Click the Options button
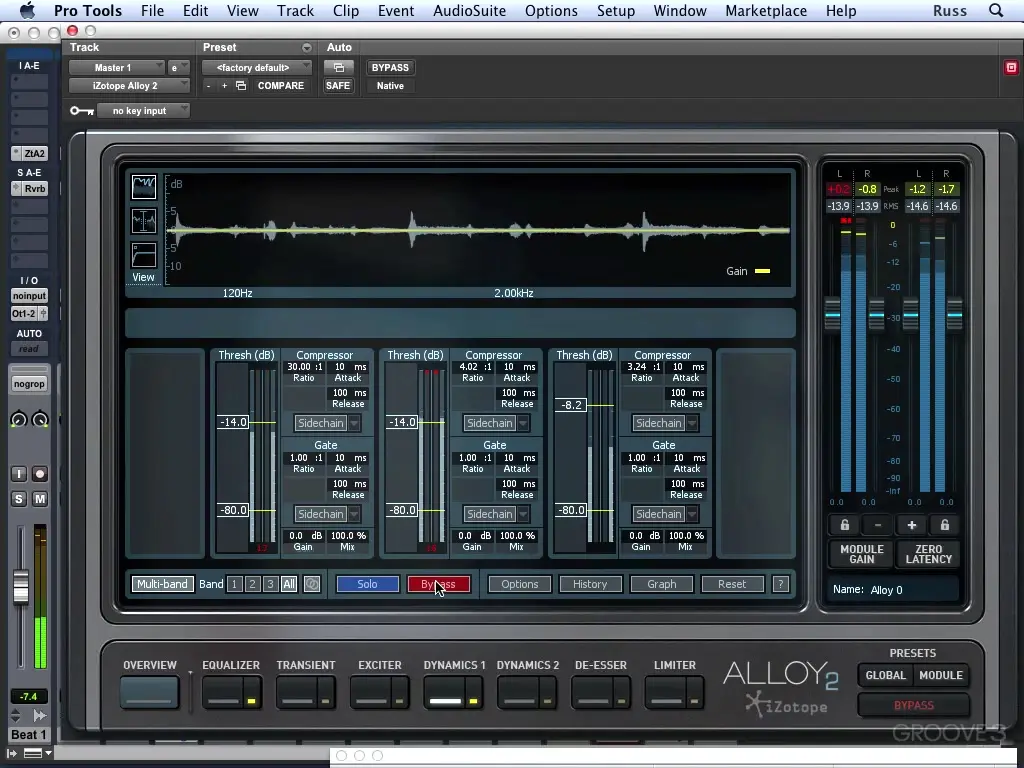Viewport: 1024px width, 768px height. [x=520, y=584]
